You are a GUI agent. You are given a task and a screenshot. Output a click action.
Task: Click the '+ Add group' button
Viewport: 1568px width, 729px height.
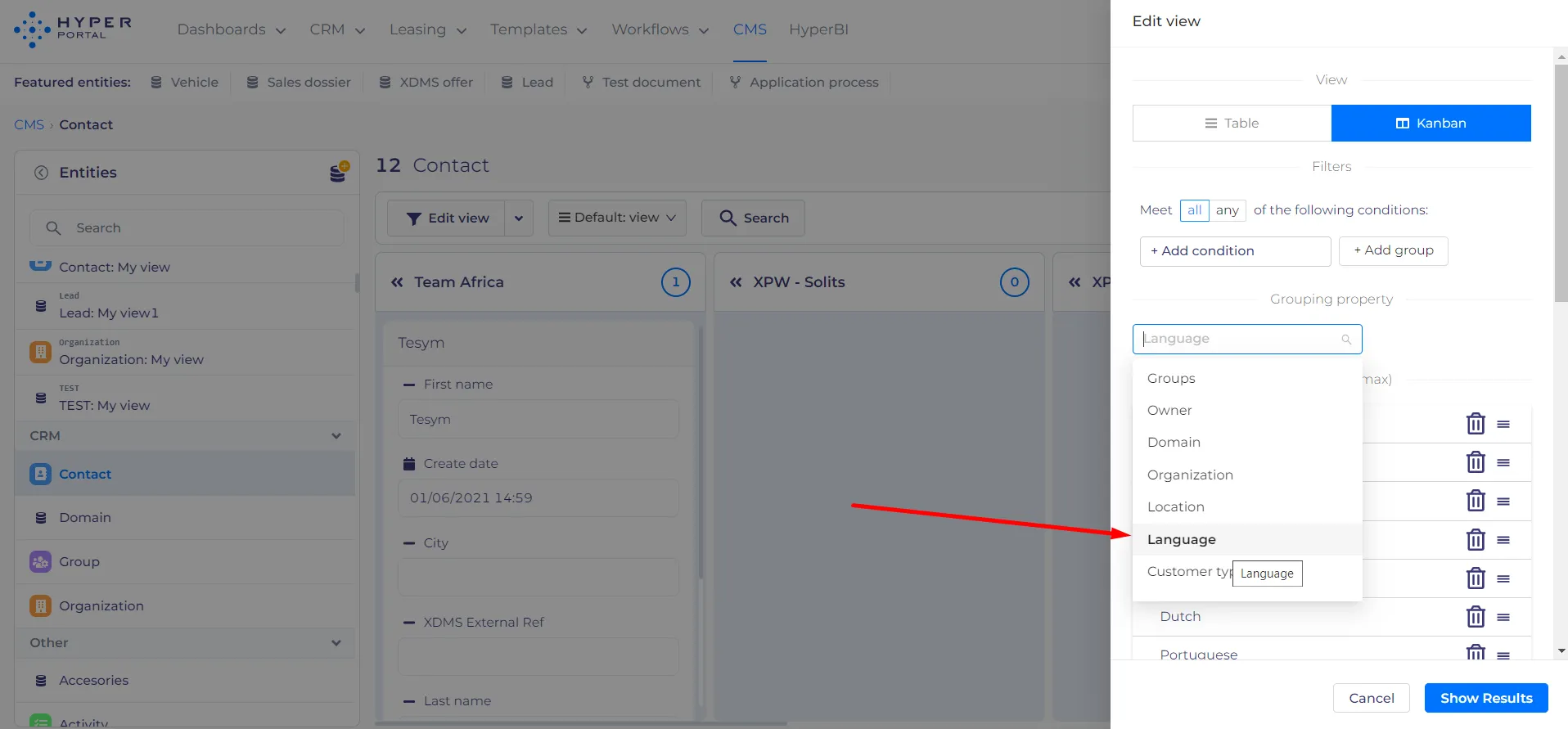[x=1393, y=251]
